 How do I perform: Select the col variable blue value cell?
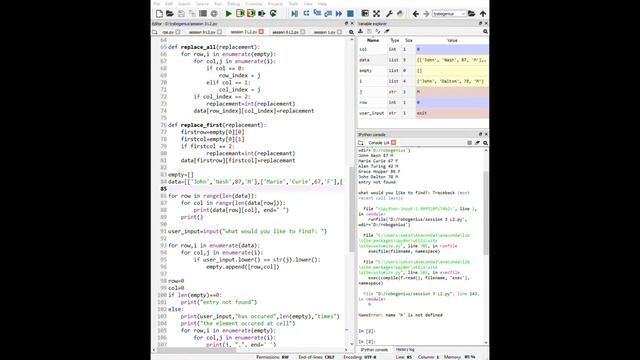pos(452,49)
